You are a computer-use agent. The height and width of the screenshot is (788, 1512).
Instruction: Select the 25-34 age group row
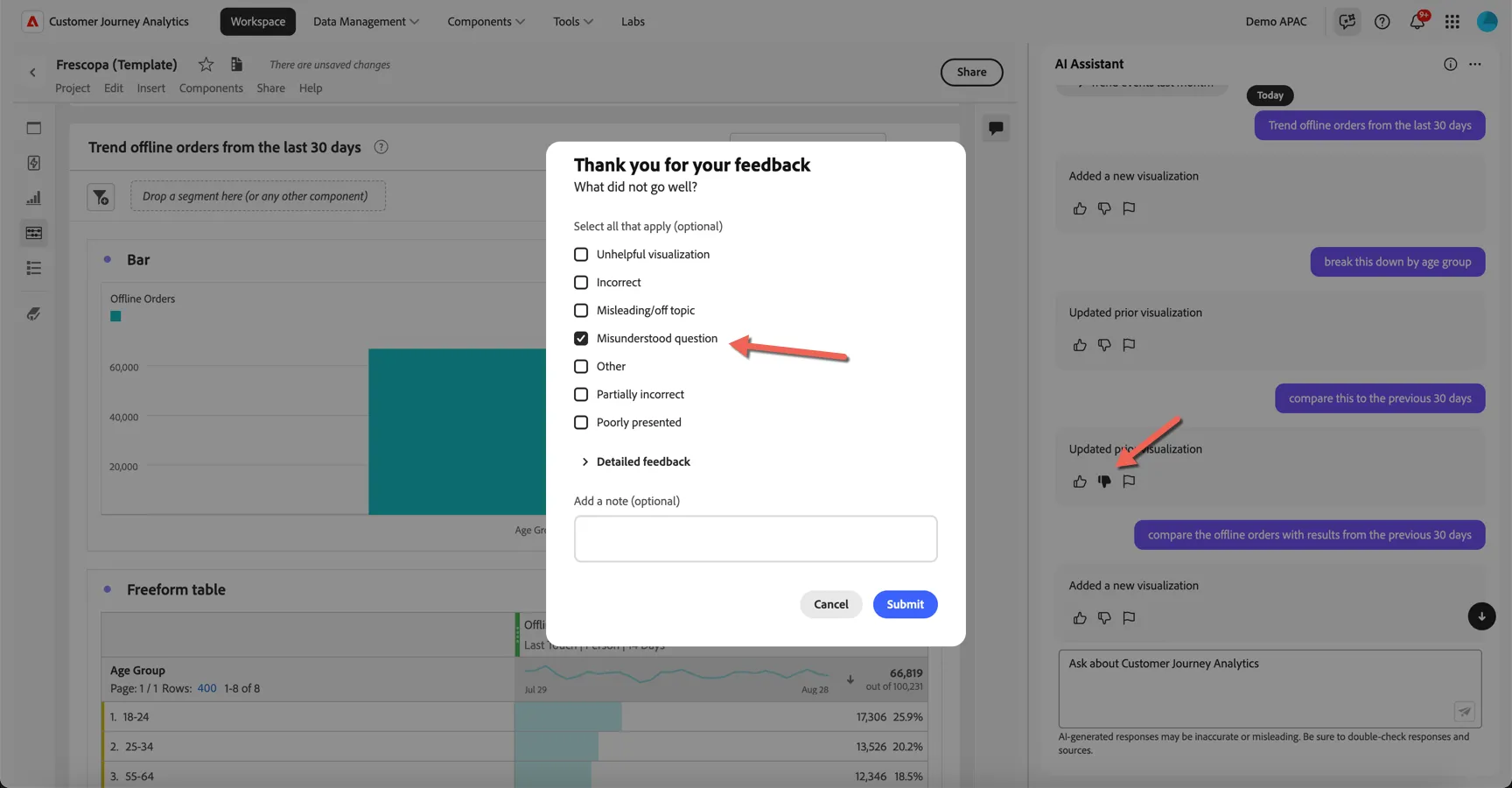[514, 747]
